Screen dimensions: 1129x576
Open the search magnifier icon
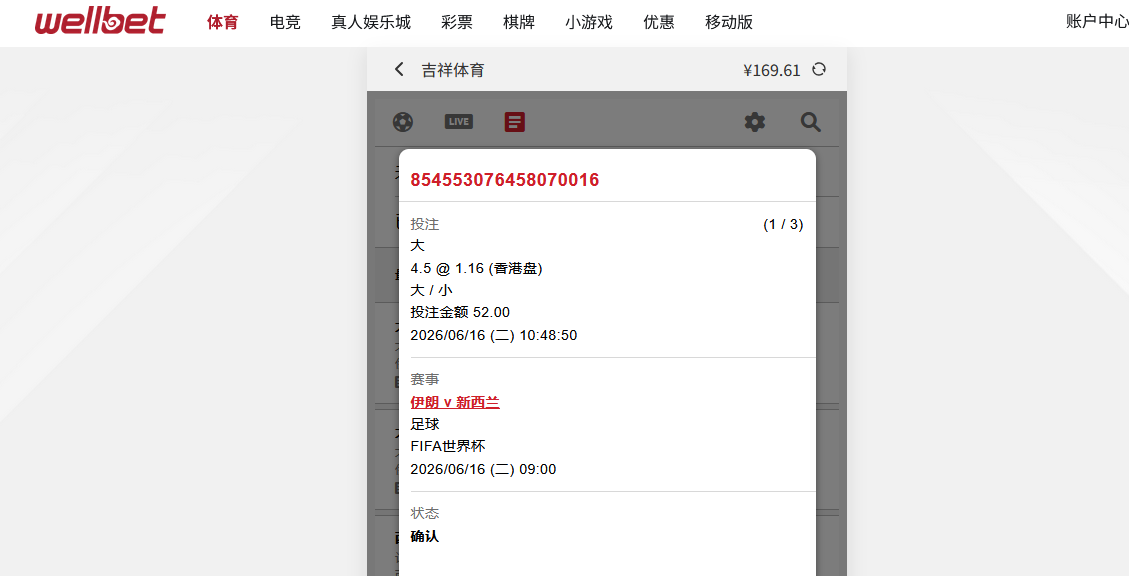pos(811,122)
